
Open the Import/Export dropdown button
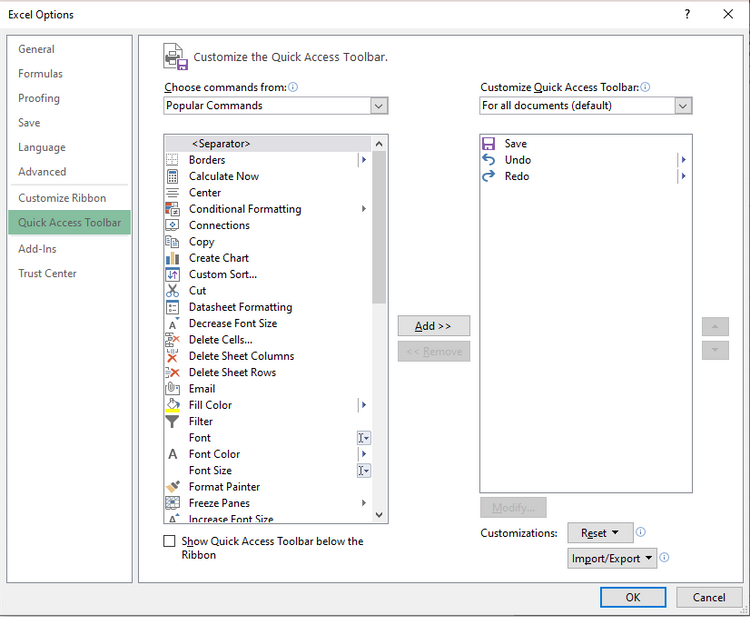(x=612, y=558)
